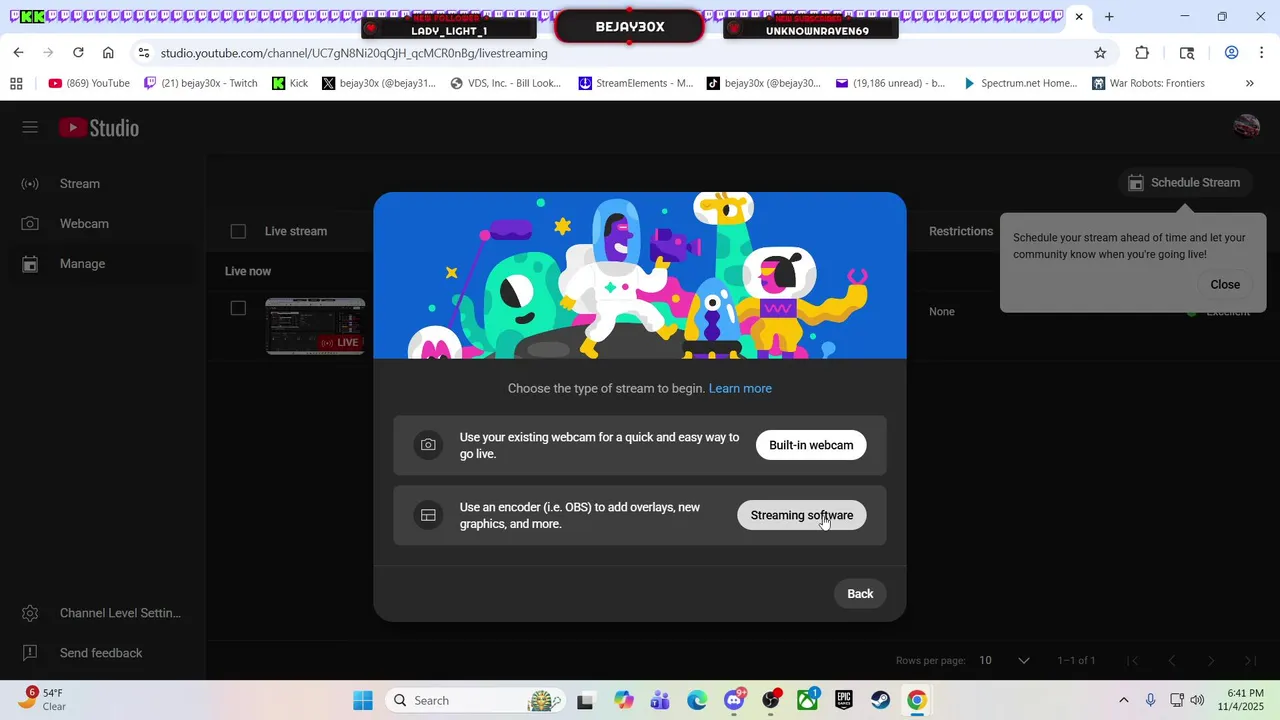1280x720 pixels.
Task: Click the microphone icon in system tray
Action: click(x=1150, y=700)
